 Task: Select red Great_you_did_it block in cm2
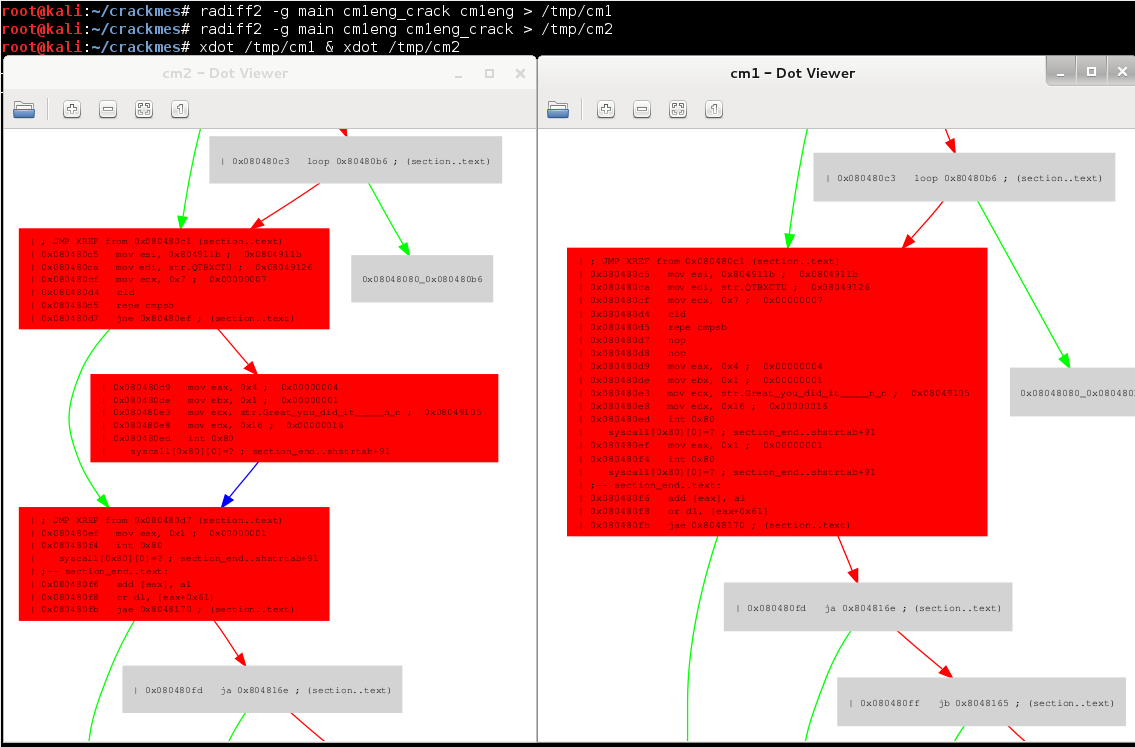294,418
